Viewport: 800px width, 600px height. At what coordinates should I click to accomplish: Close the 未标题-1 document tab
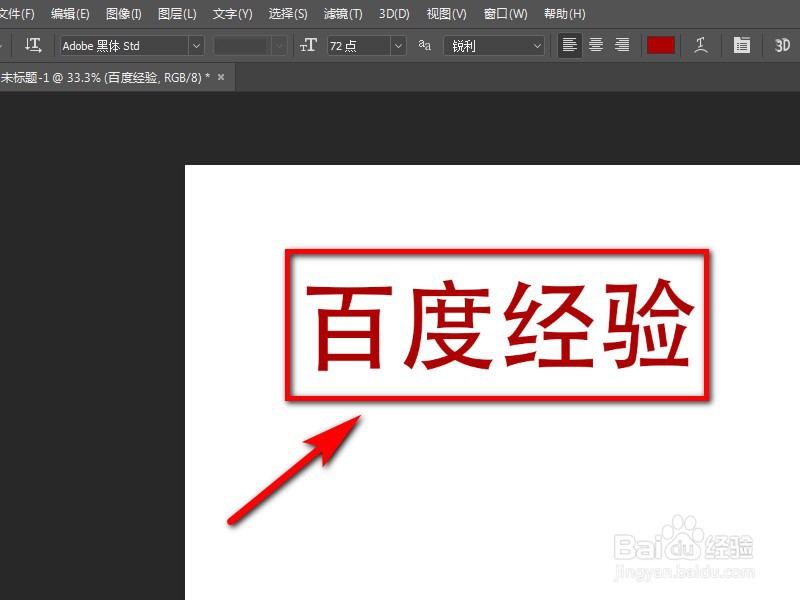click(x=221, y=77)
